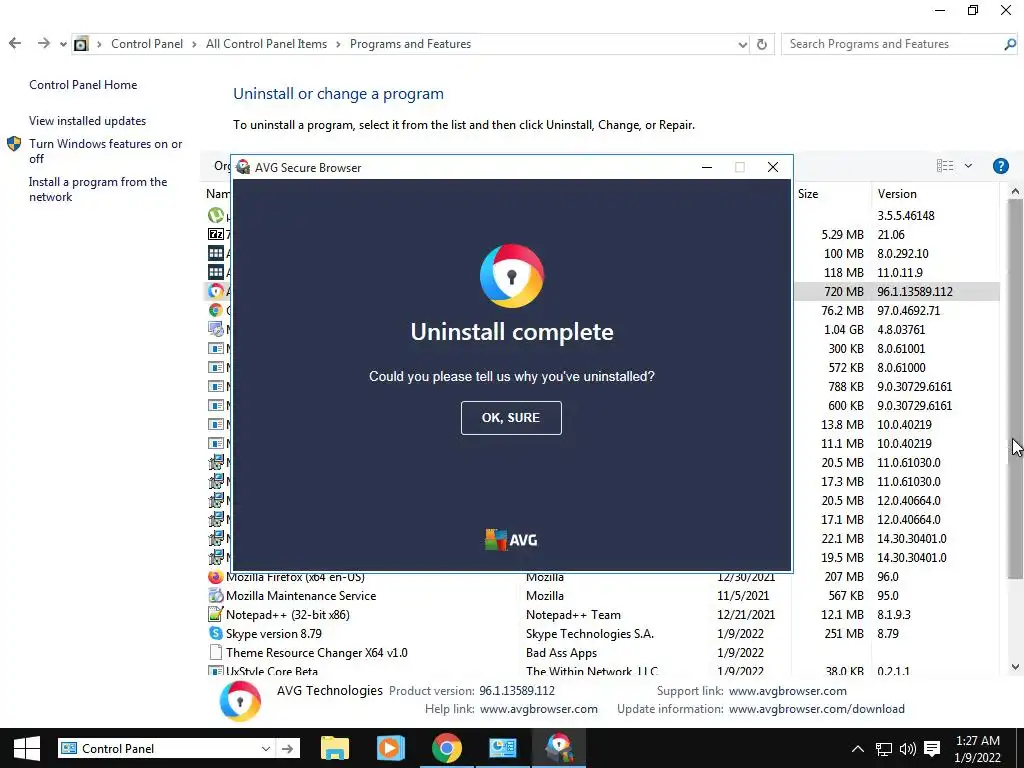The image size is (1024, 768).
Task: Refresh the Programs and Features list
Action: 761,44
